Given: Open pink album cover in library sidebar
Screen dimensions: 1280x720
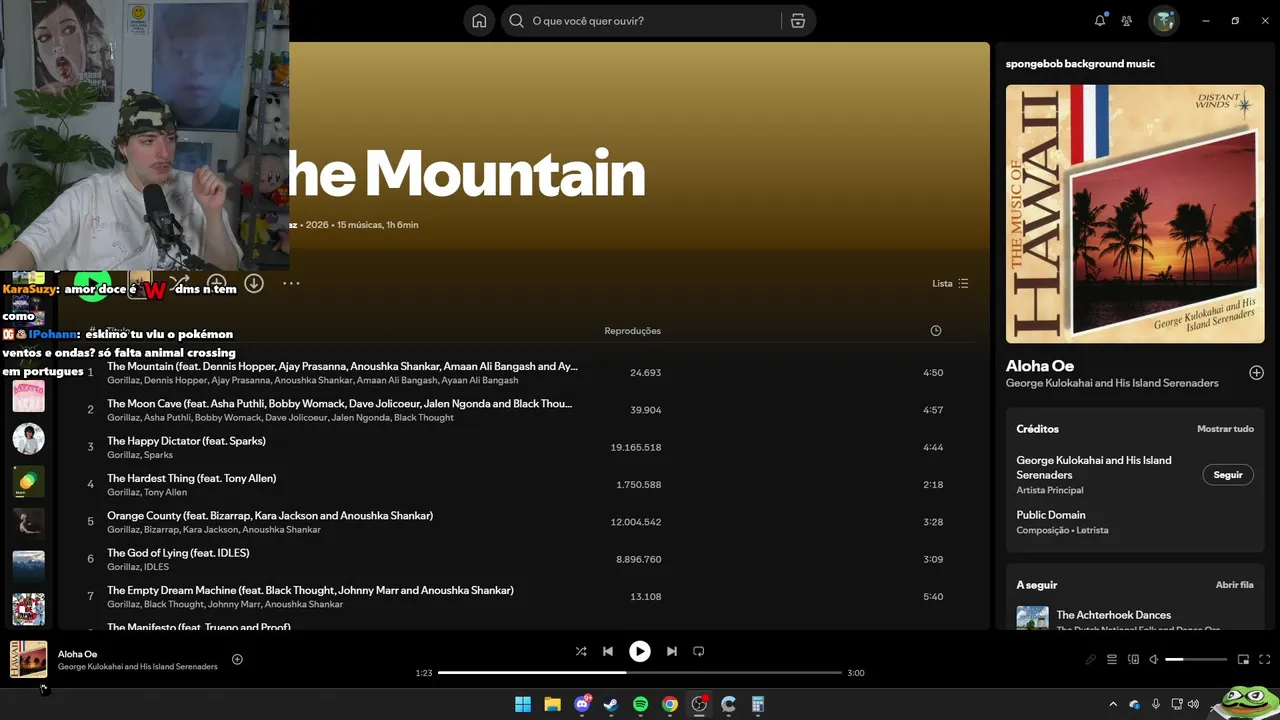Looking at the screenshot, I should [28, 395].
